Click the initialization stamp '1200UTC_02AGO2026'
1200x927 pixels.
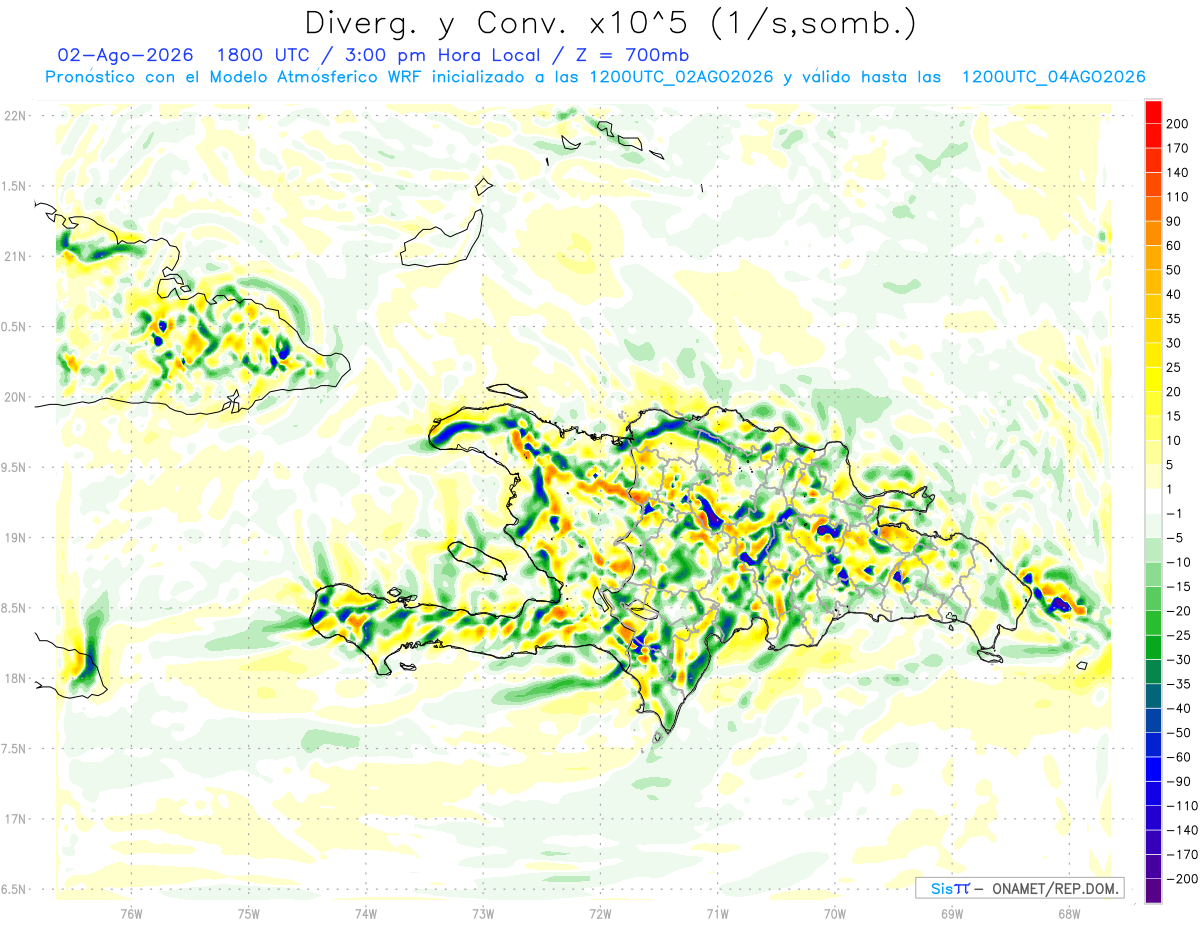pos(681,77)
